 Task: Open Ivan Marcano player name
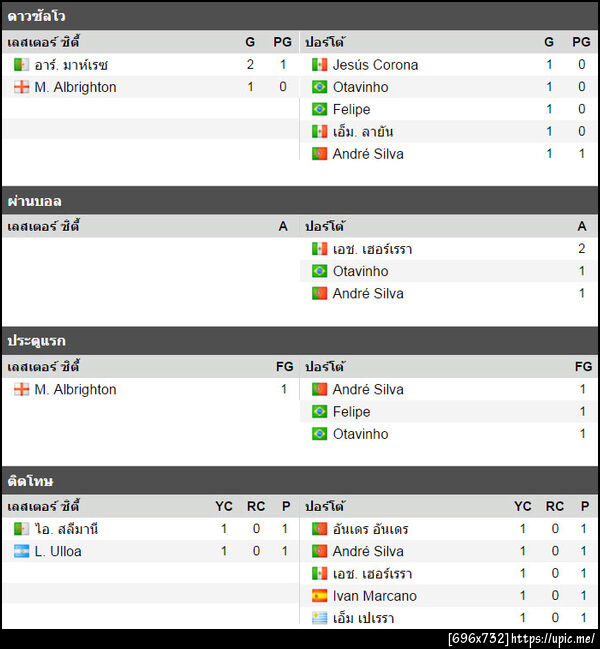coord(374,596)
